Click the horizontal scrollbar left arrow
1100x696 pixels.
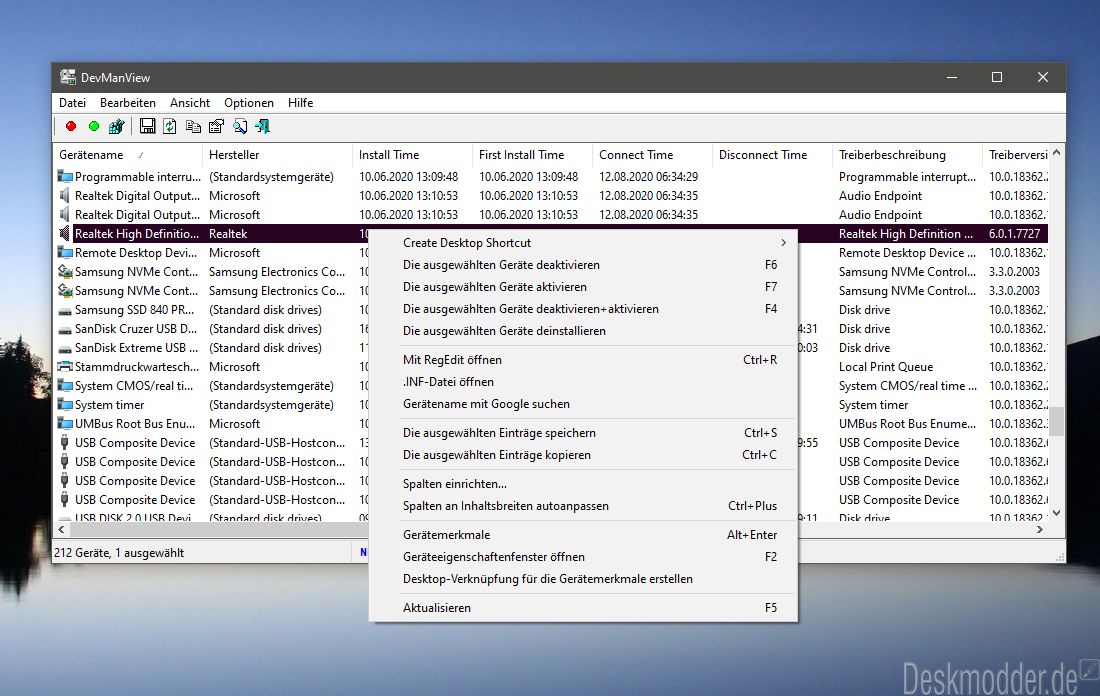click(61, 530)
